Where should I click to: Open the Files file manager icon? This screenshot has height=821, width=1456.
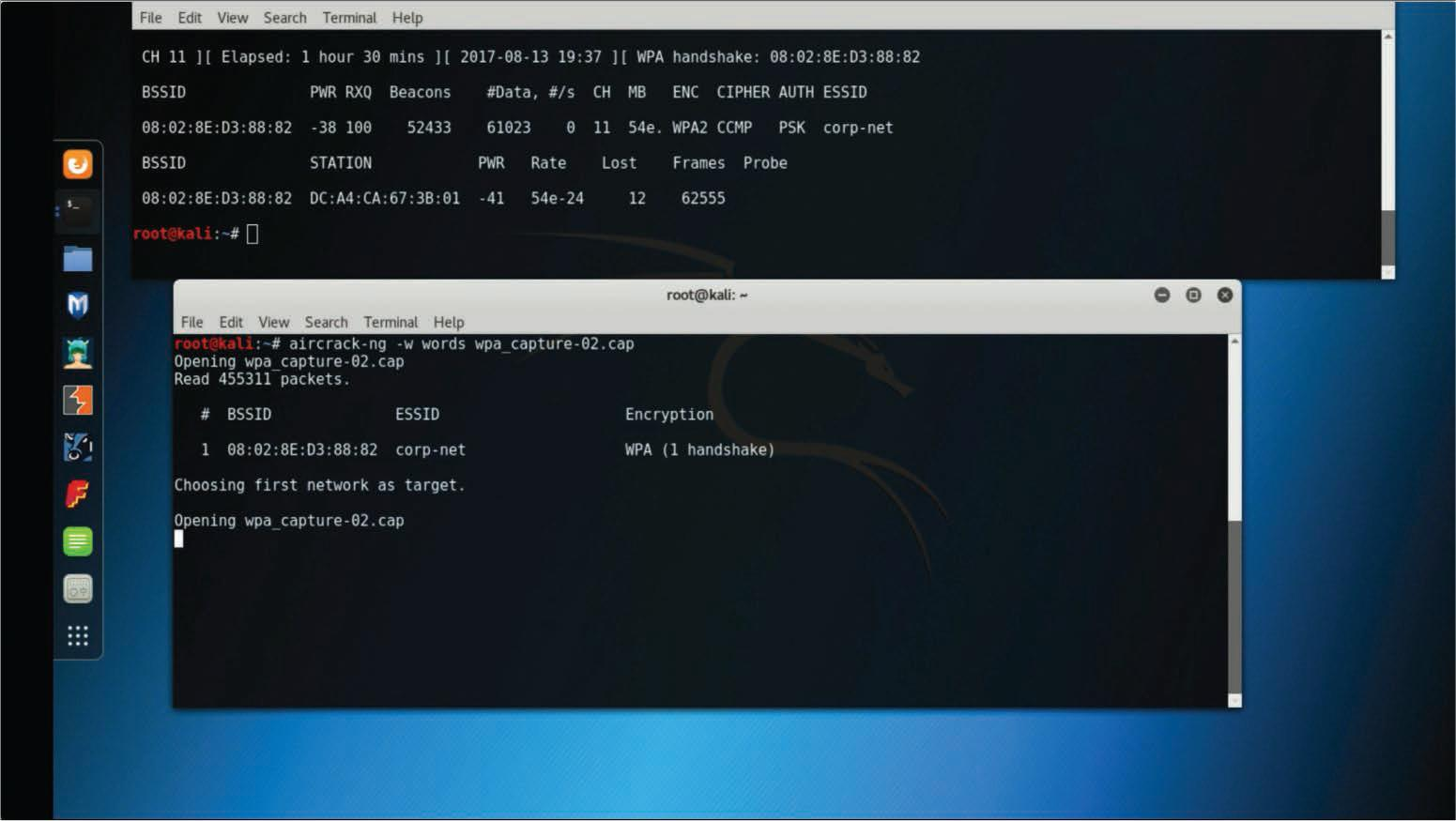[x=77, y=259]
